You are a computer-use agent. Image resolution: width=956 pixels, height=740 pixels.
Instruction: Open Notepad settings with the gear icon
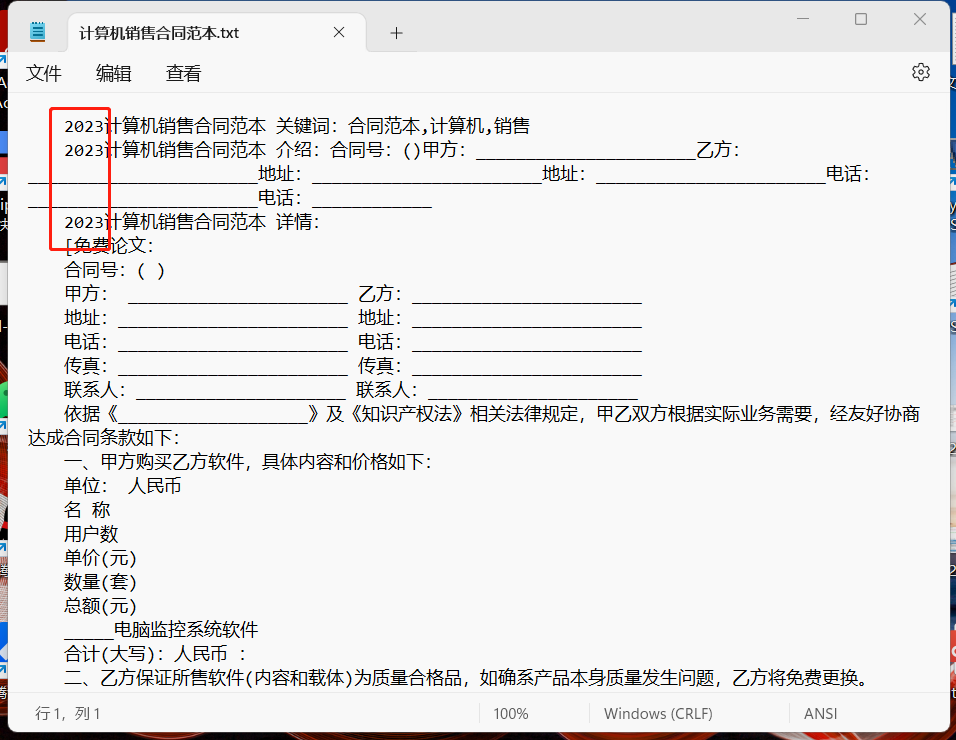click(x=920, y=72)
